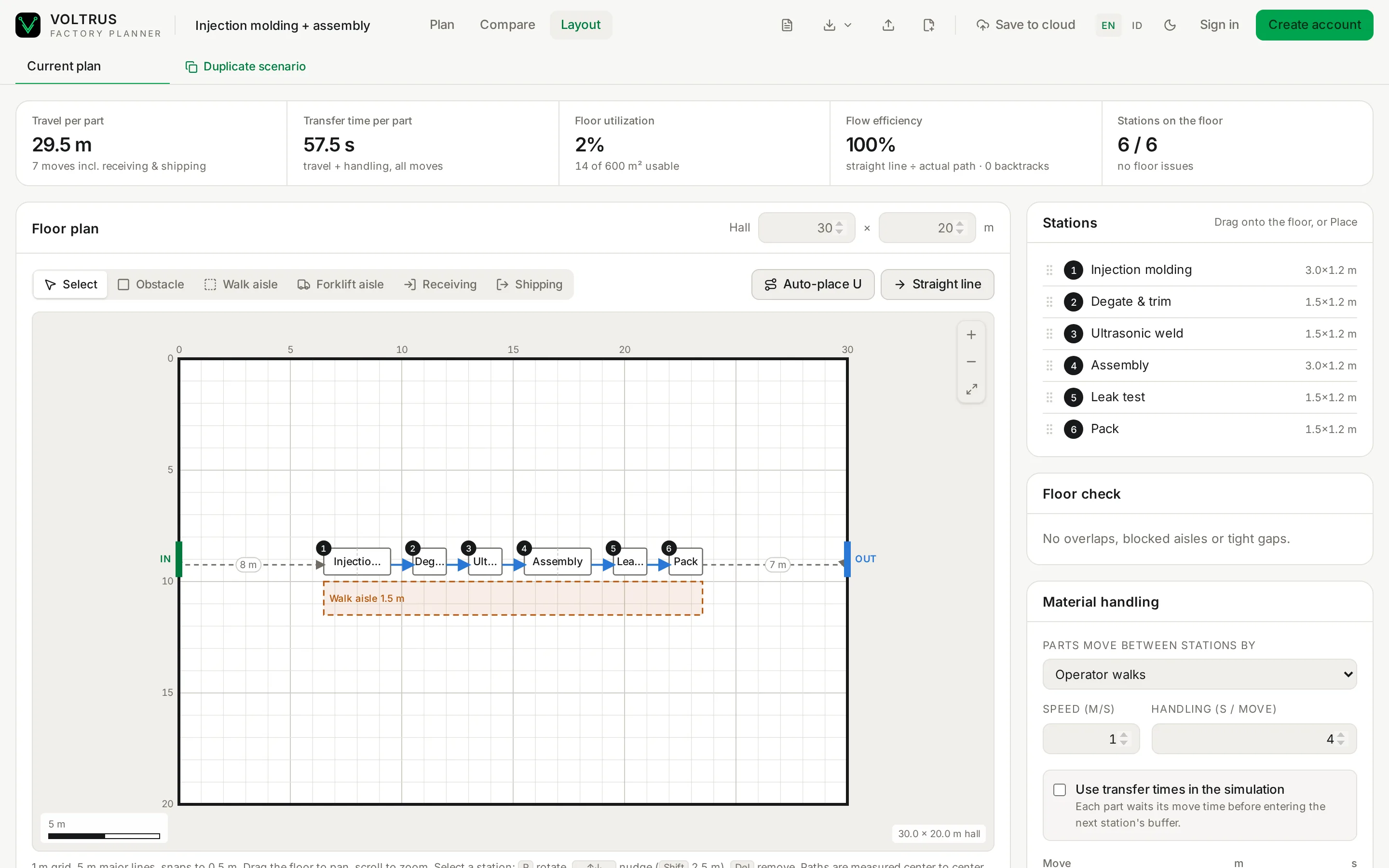Select the Current plan tab
Viewport: 1389px width, 868px height.
point(93,67)
